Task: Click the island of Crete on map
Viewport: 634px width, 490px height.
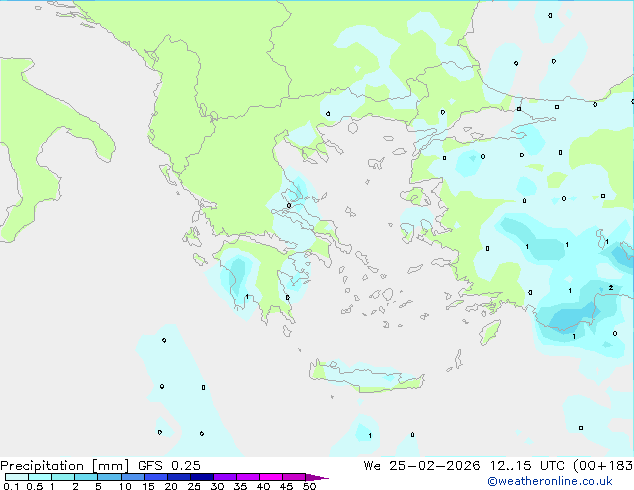Action: [366, 376]
